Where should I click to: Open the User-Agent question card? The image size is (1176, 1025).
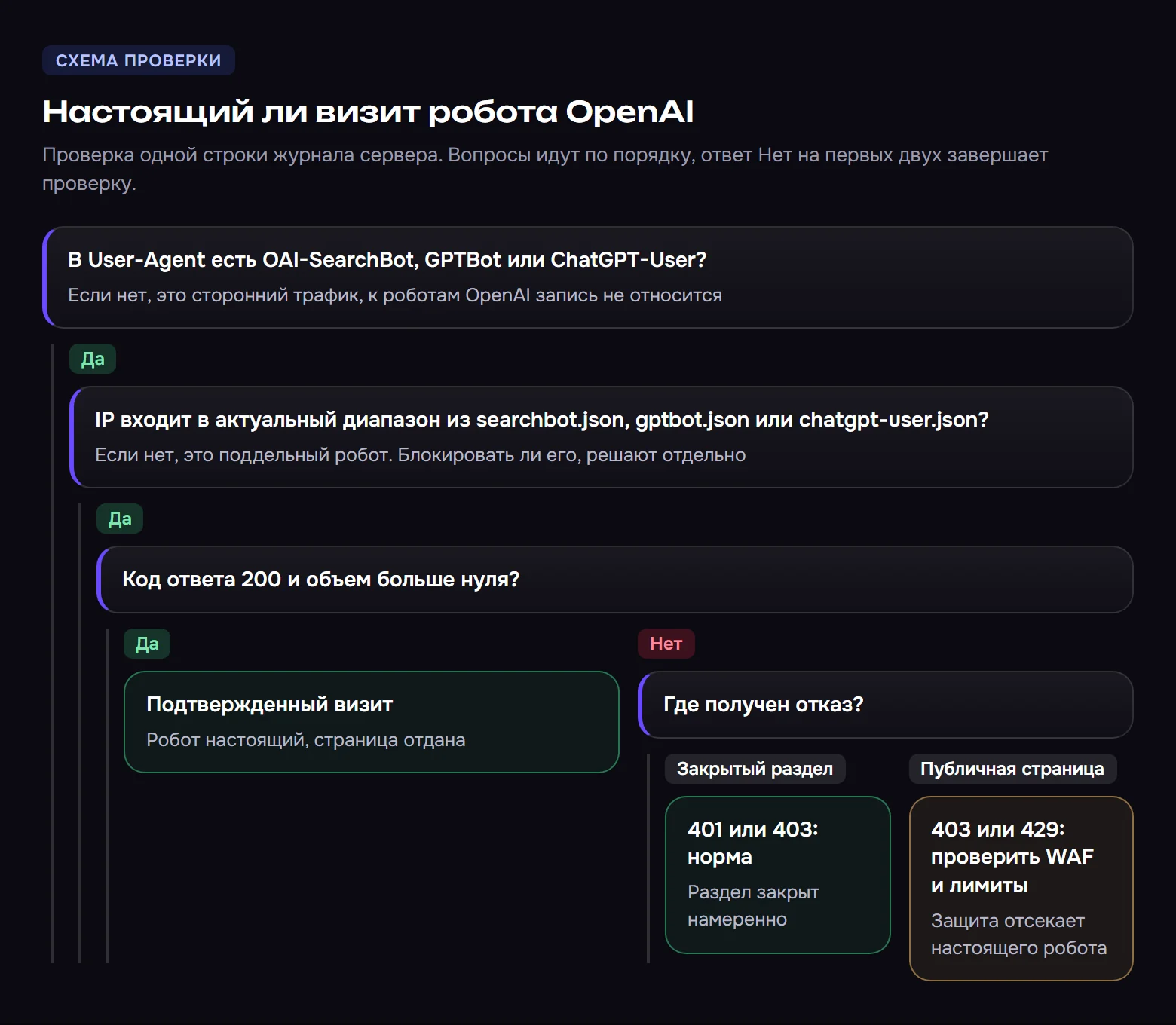[588, 277]
